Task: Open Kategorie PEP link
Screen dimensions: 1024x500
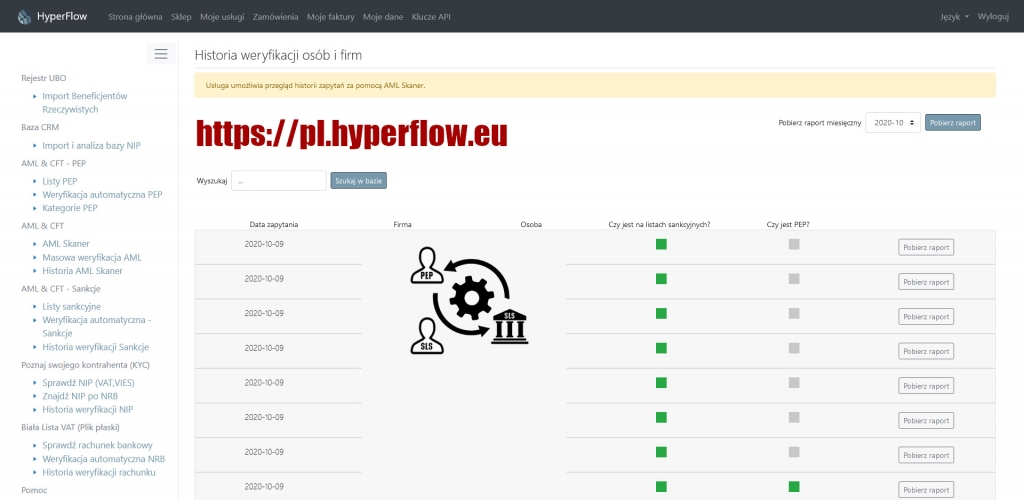Action: click(x=70, y=208)
